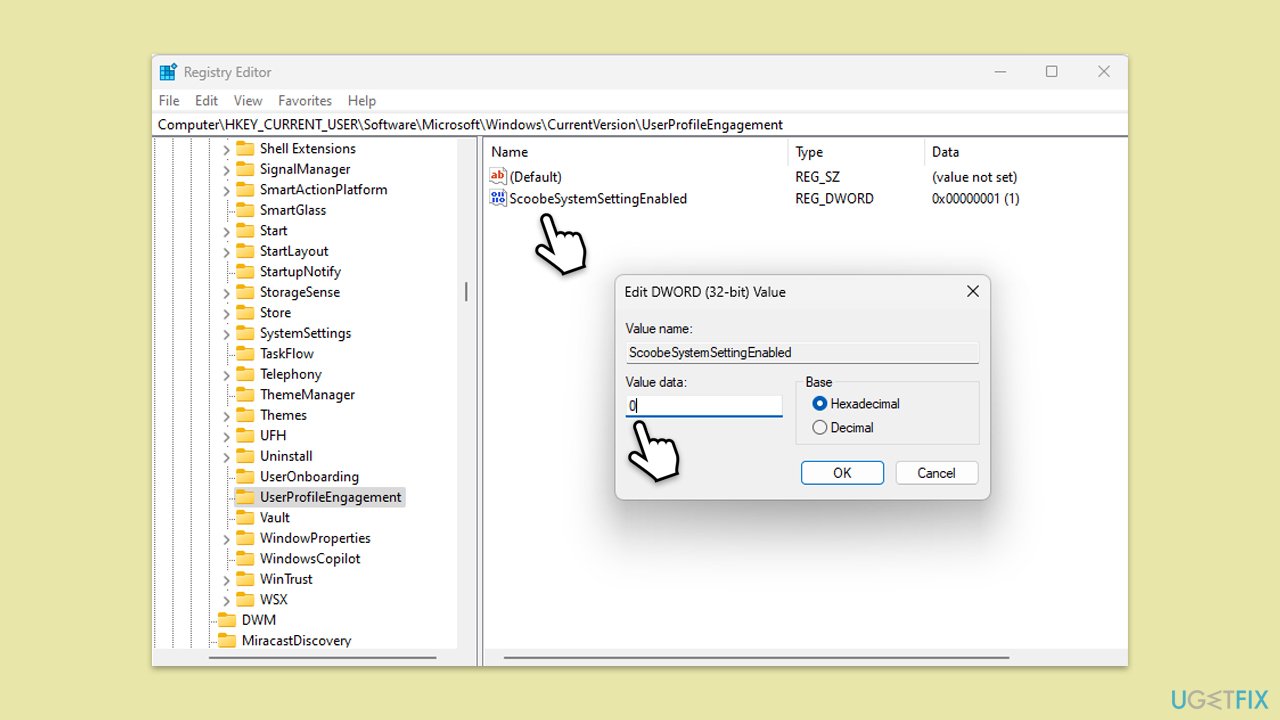
Task: Open the File menu
Action: tap(169, 100)
